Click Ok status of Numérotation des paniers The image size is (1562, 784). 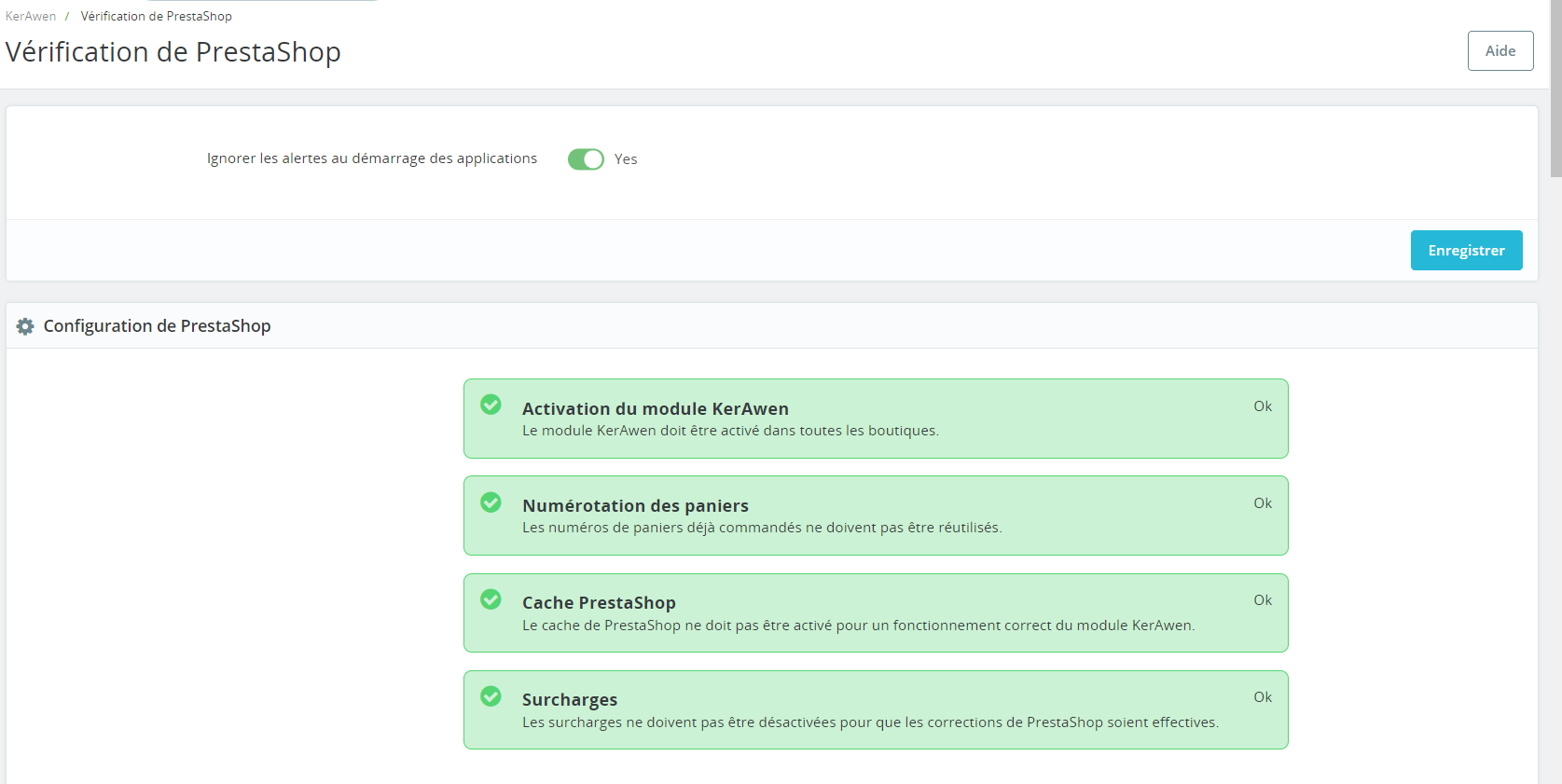tap(1263, 503)
